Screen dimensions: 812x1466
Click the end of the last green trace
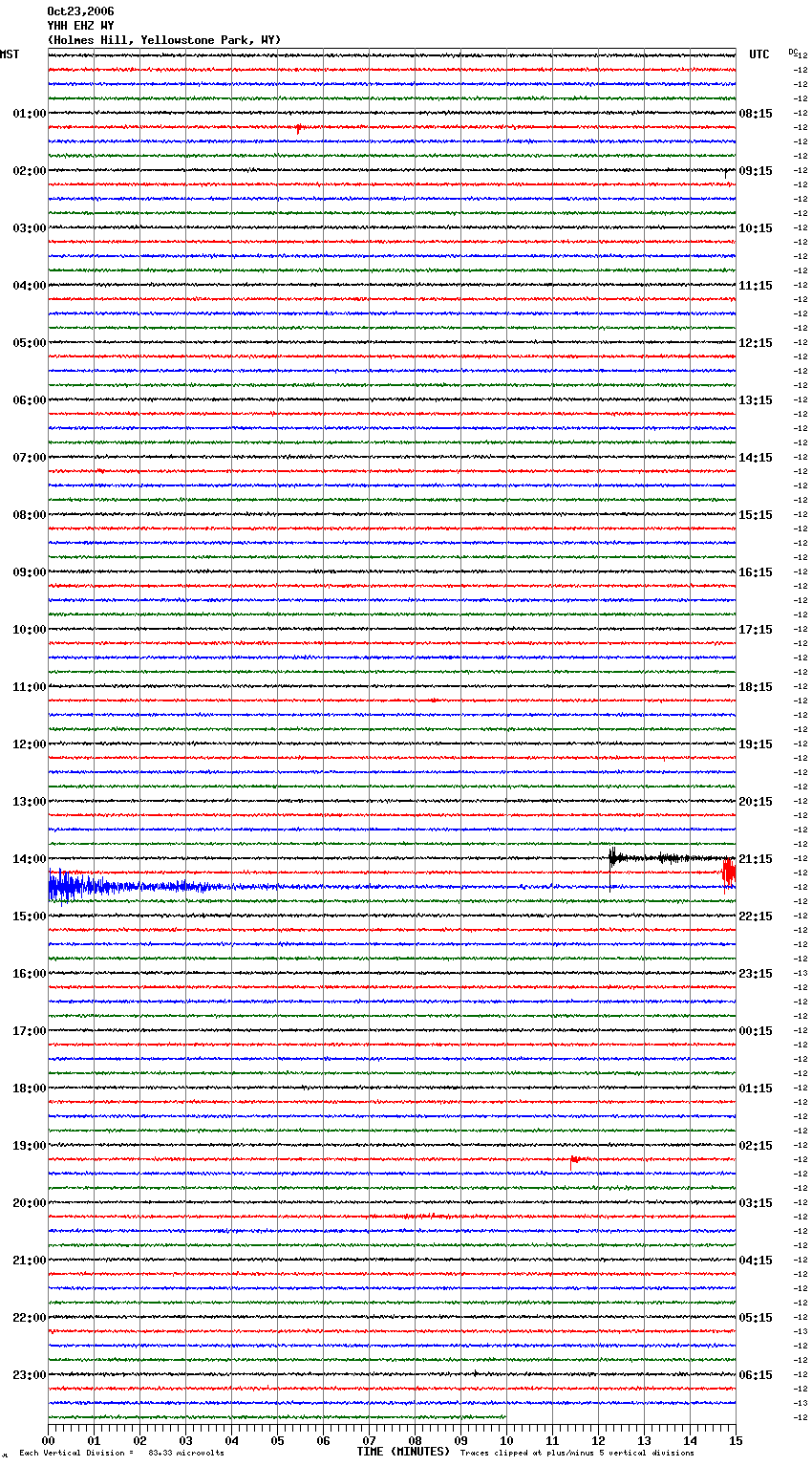pos(505,1417)
